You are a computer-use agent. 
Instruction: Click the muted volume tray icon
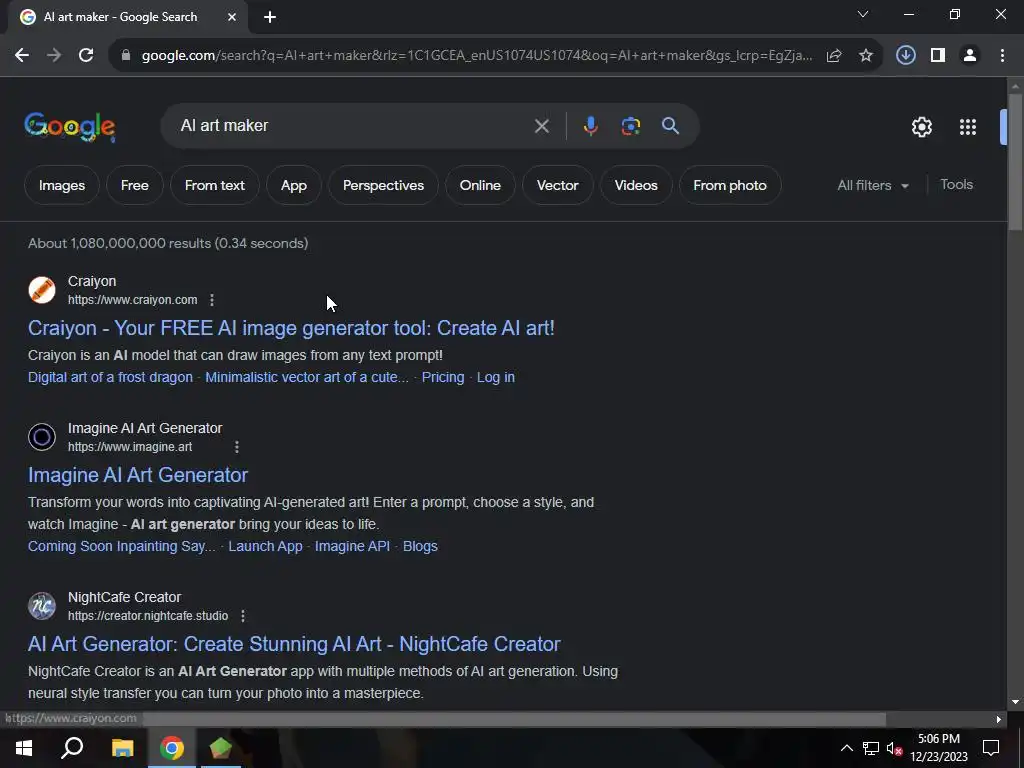(x=895, y=748)
